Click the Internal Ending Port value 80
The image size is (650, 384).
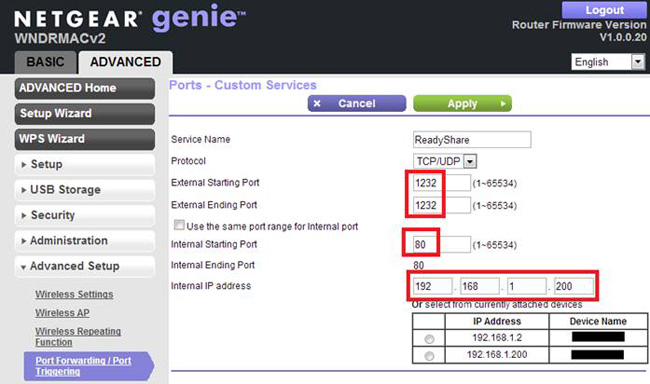[x=419, y=265]
